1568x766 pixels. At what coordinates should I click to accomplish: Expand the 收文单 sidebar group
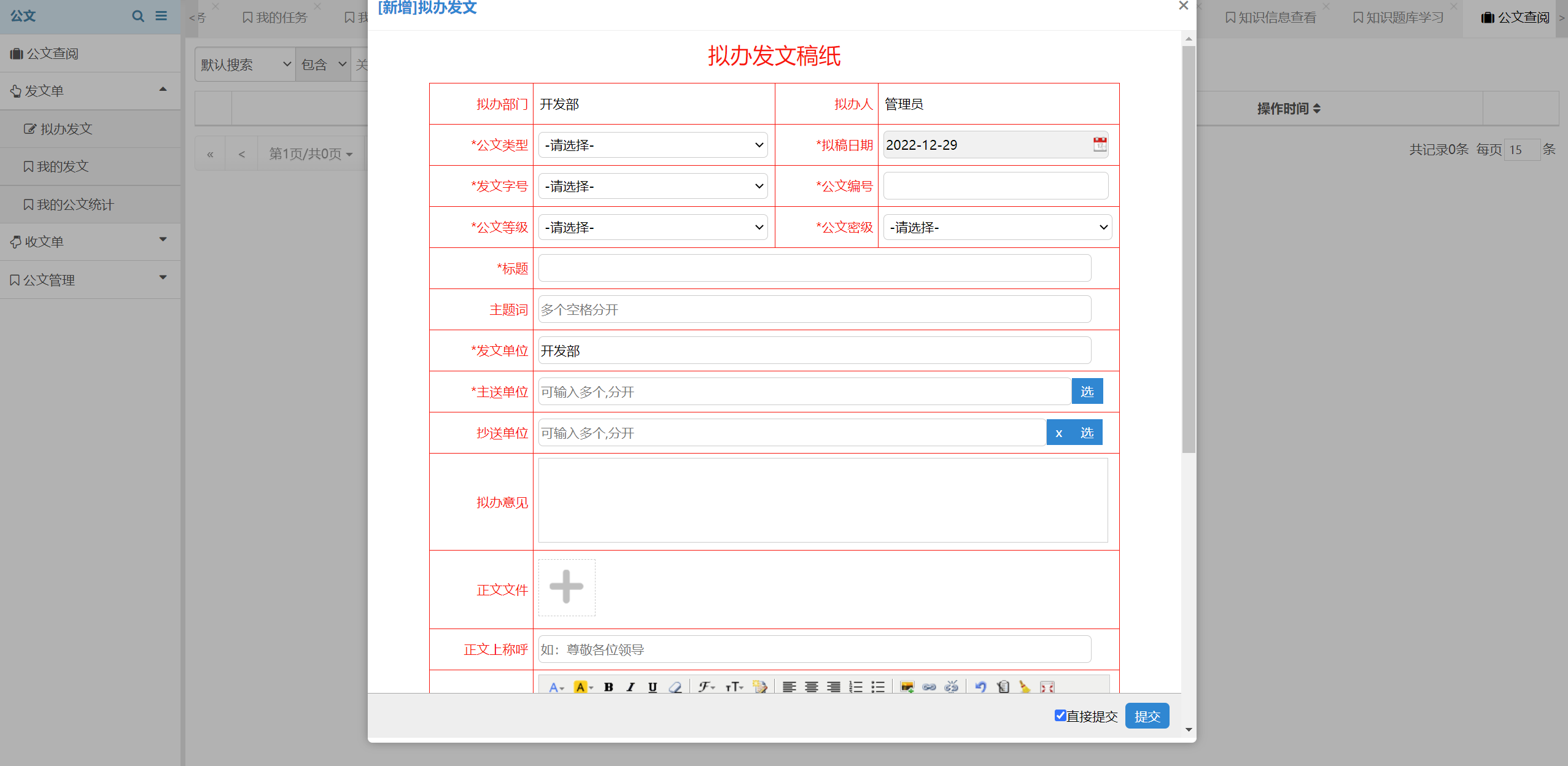point(90,242)
